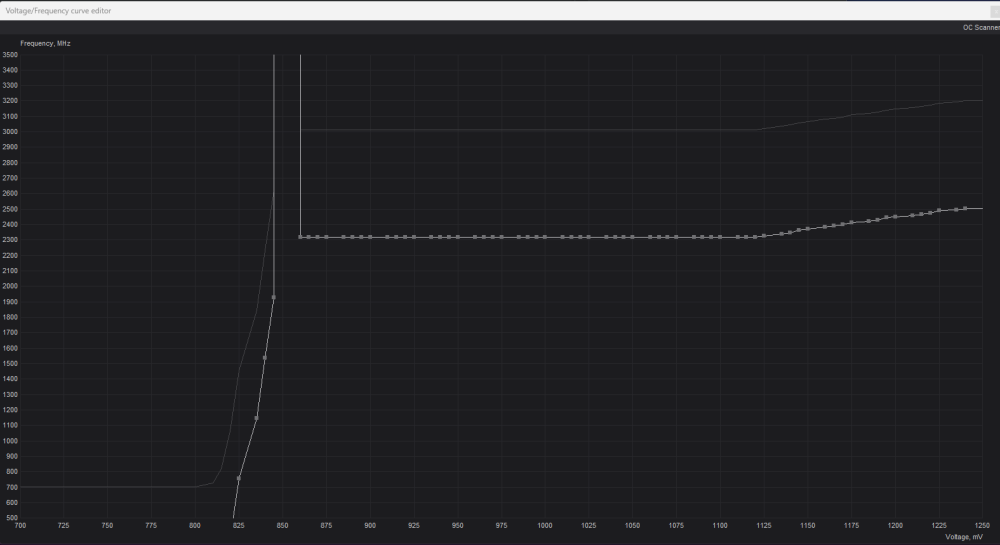The height and width of the screenshot is (545, 1000).
Task: Select first flat-line point at 860 mV
Action: [300, 237]
